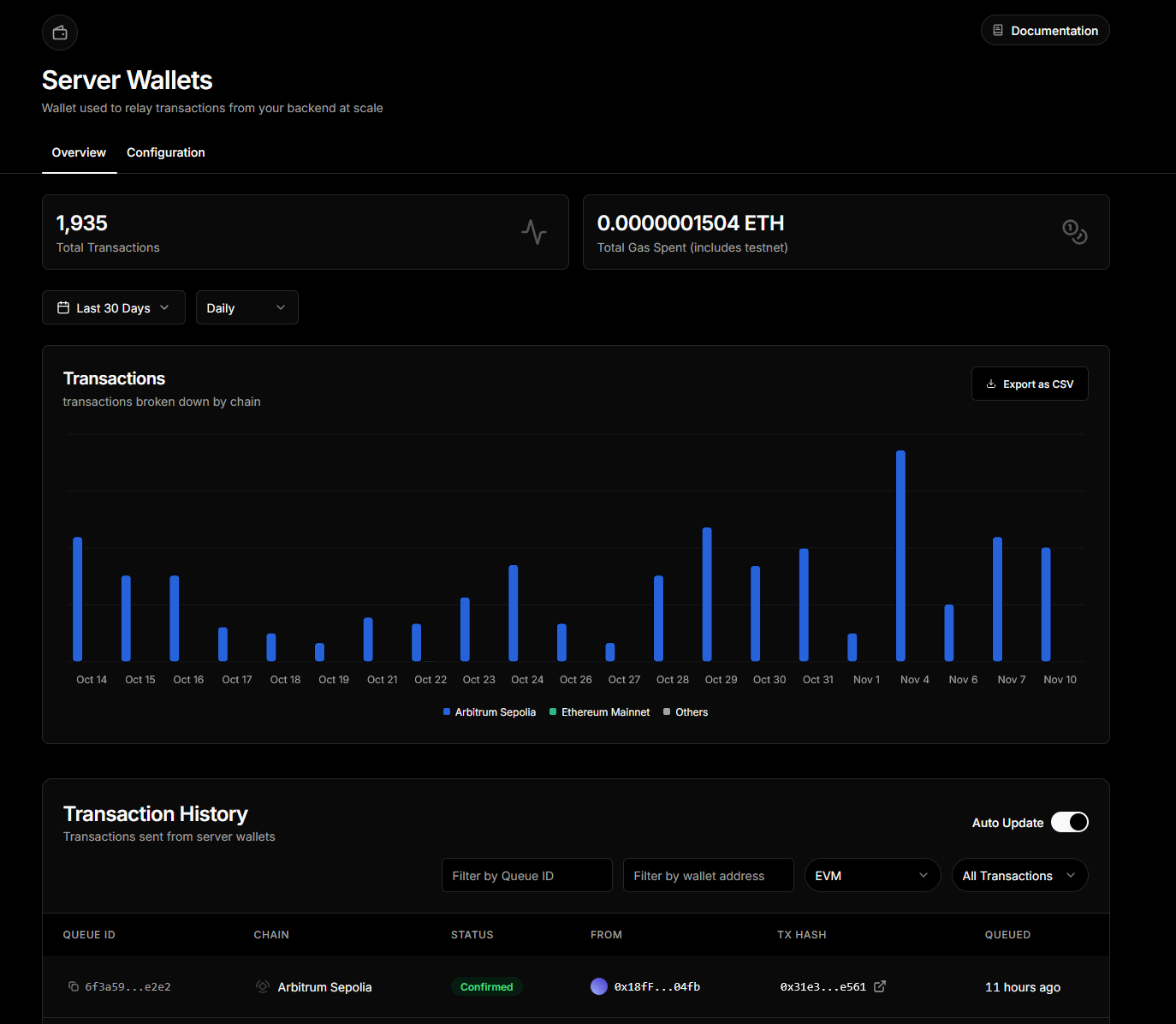Focus the Filter by Queue ID field

(x=526, y=875)
